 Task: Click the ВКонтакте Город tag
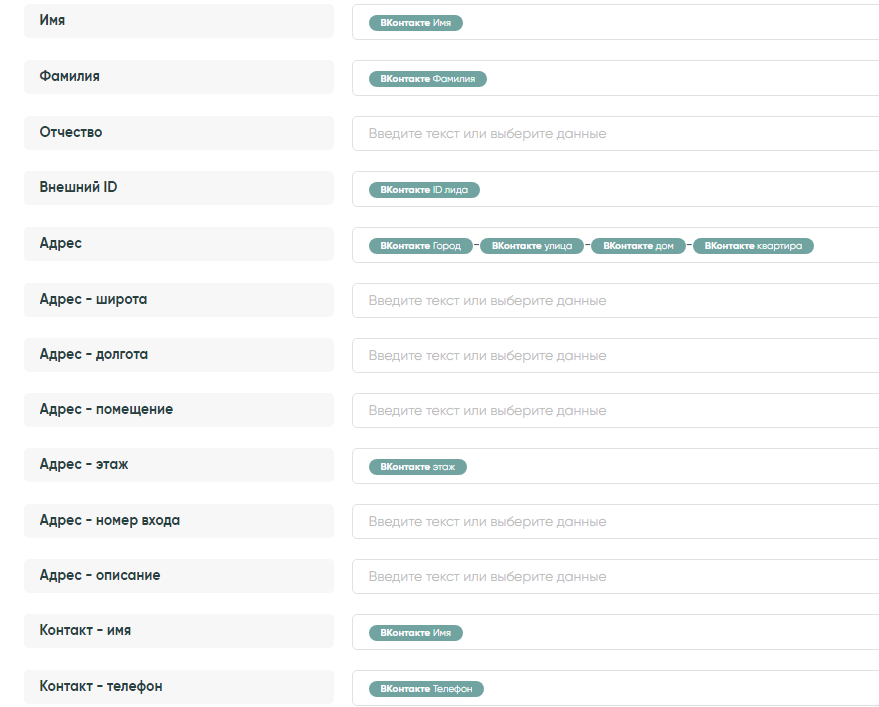pos(420,245)
